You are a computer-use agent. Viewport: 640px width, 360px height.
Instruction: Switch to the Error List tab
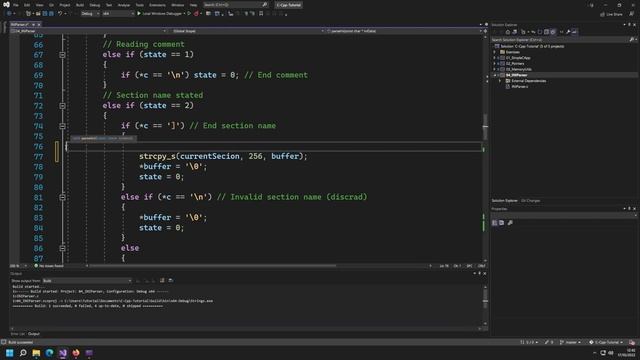(x=18, y=334)
